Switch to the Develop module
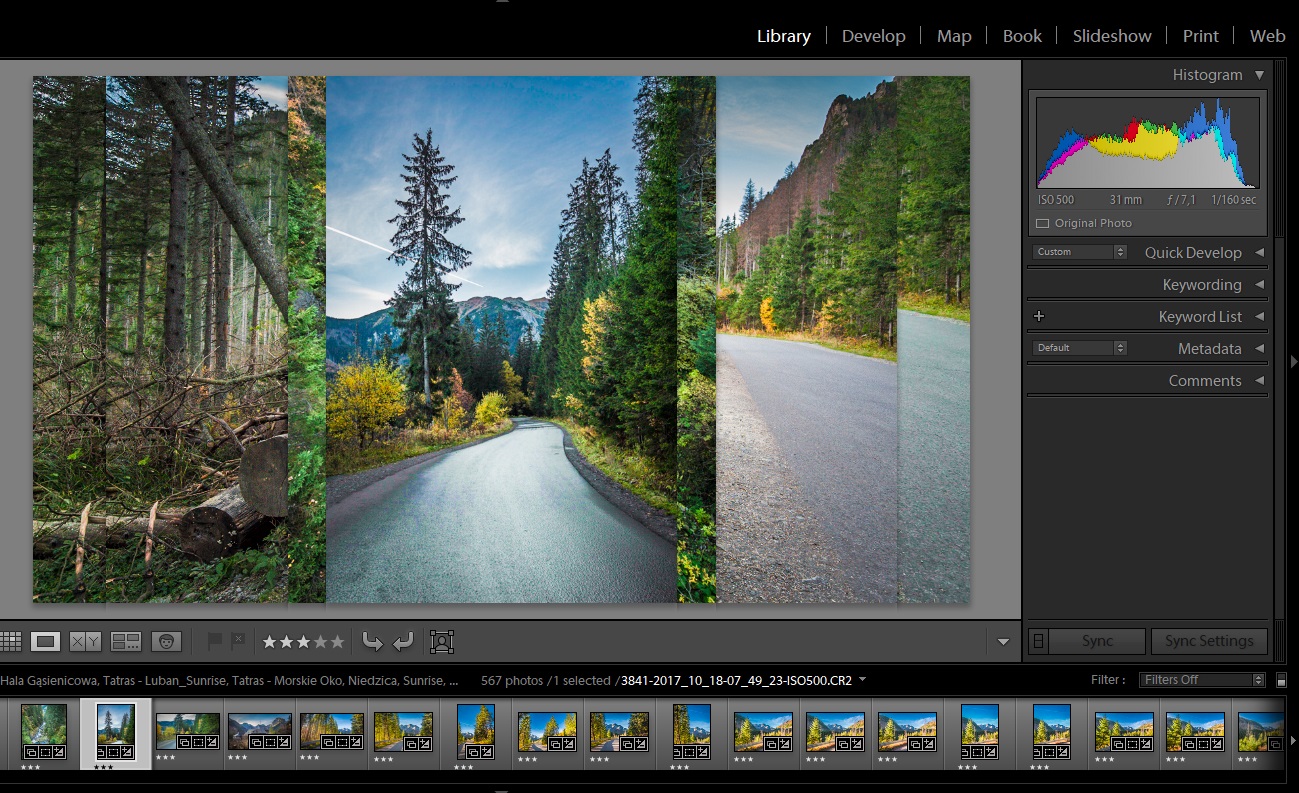 [873, 36]
